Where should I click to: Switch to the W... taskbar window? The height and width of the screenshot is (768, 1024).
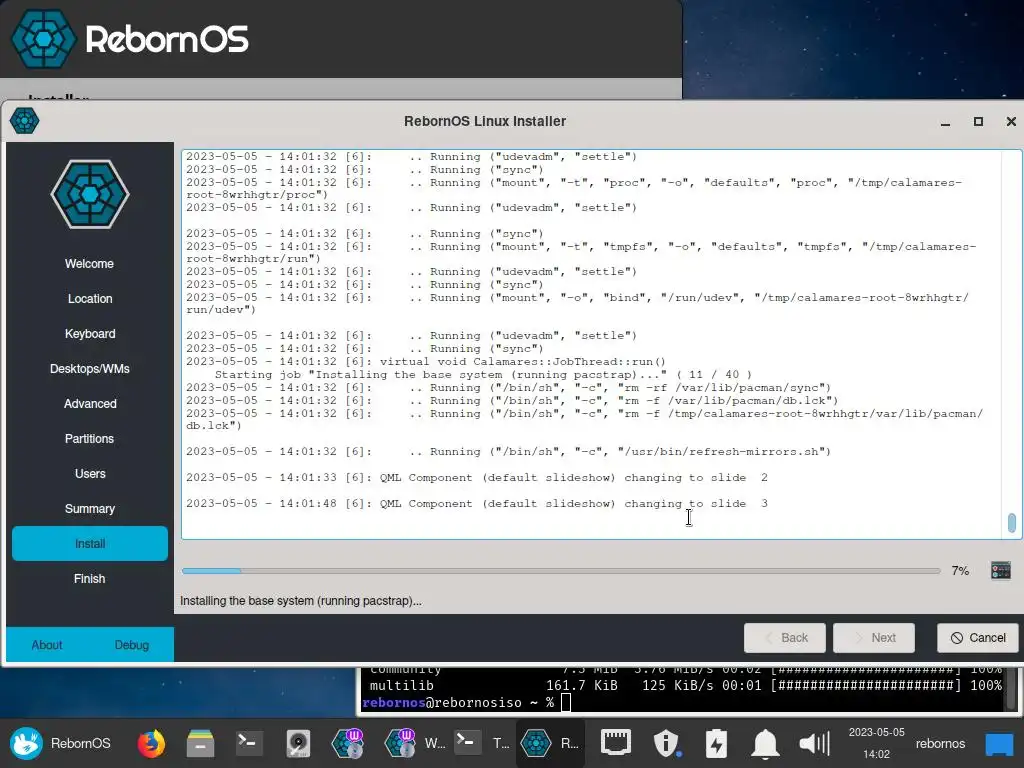tap(415, 743)
